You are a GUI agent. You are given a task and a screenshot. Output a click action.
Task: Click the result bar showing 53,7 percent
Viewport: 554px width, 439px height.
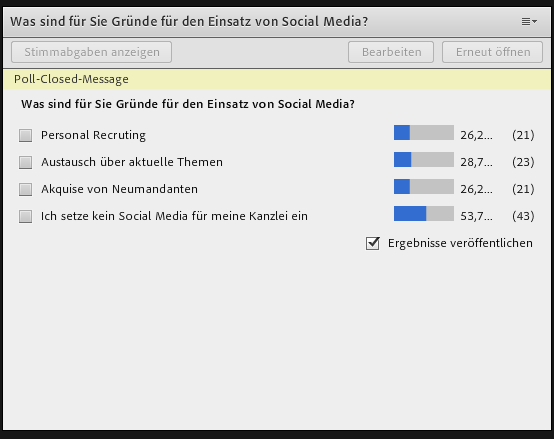424,213
